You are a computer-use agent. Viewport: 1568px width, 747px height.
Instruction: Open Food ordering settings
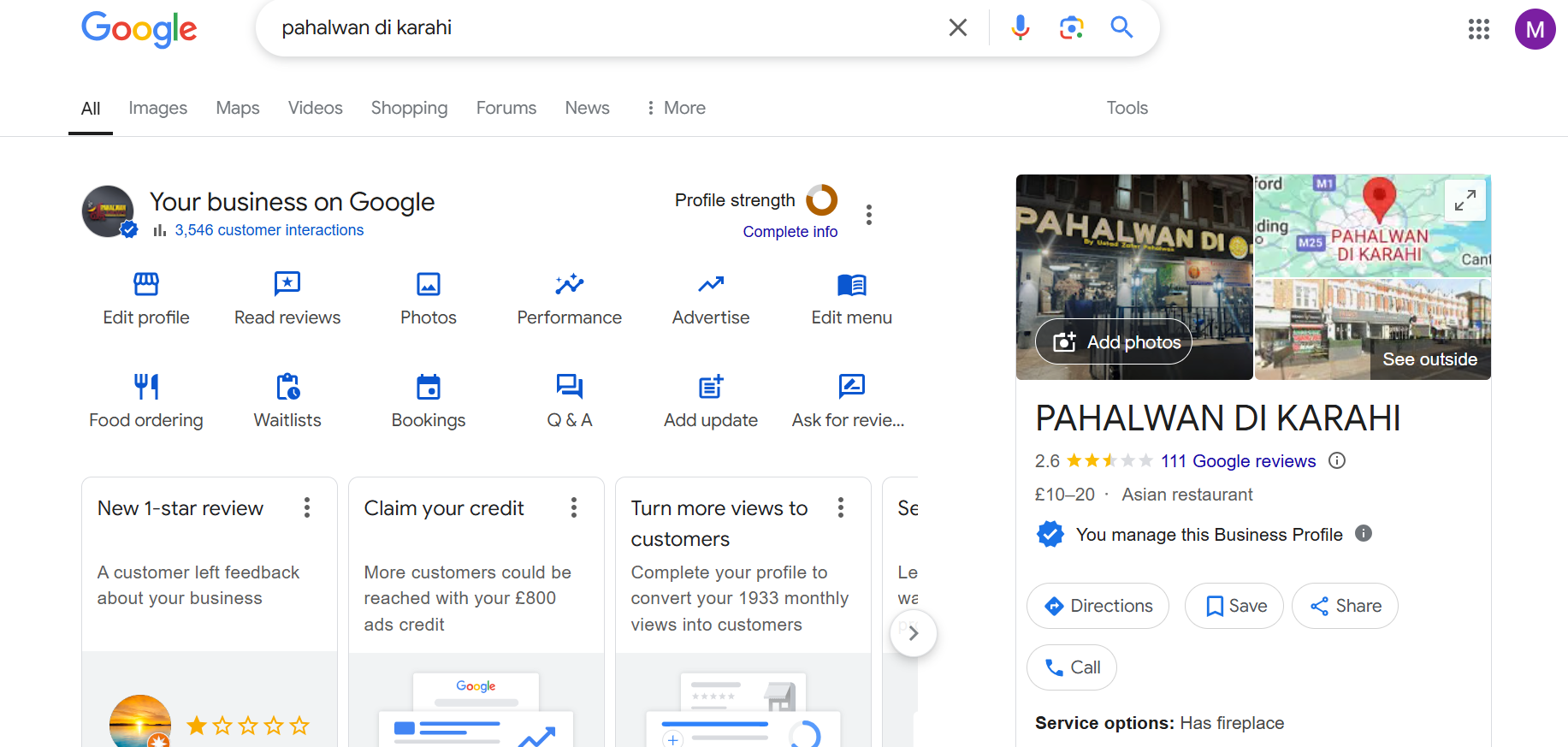click(x=146, y=388)
